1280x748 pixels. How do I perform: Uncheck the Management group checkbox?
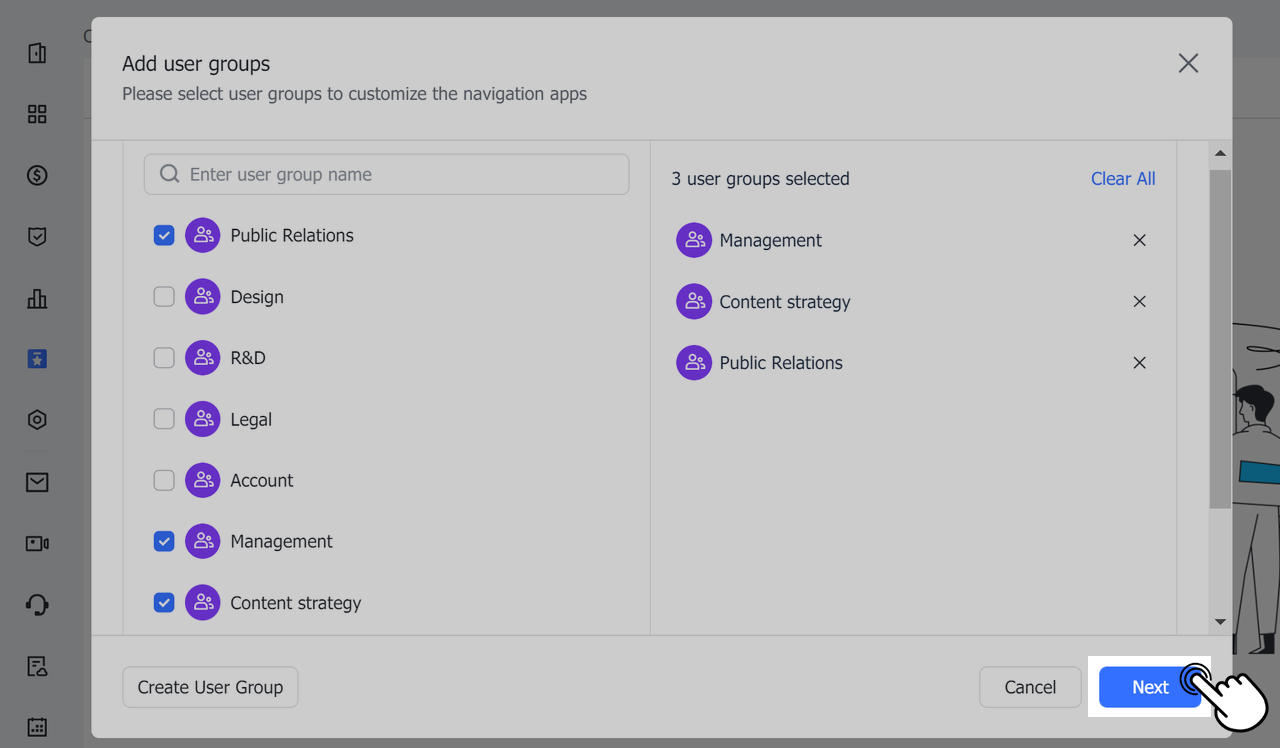click(x=163, y=541)
